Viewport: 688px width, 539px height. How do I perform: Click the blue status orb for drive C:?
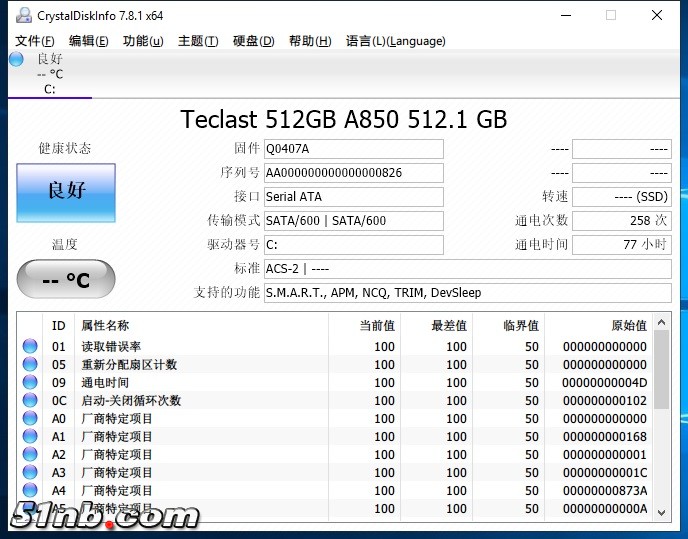16,59
